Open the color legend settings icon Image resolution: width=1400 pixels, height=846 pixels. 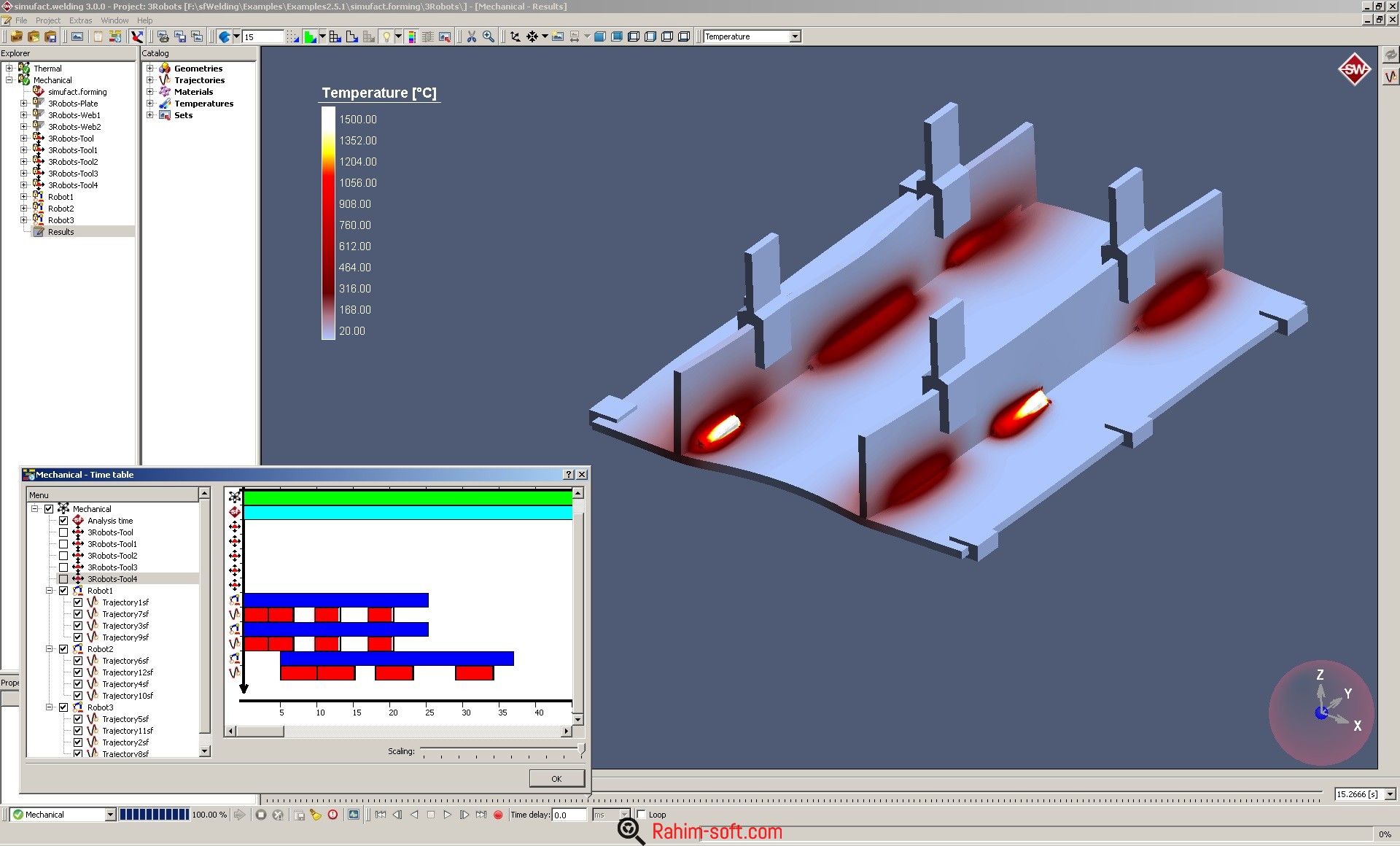[x=412, y=36]
